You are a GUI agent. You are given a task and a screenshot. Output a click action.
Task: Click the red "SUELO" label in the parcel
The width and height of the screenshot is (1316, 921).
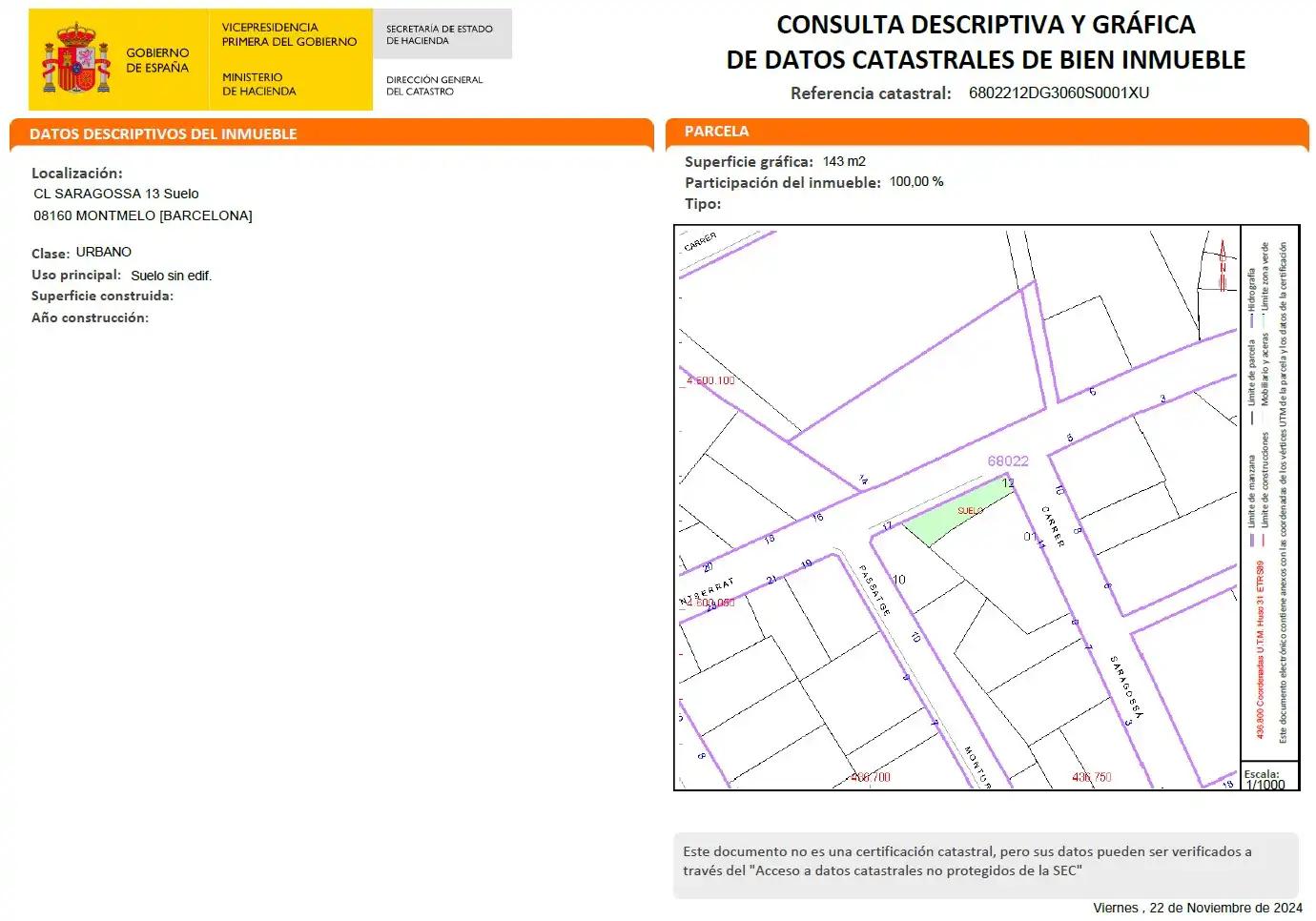(x=970, y=511)
